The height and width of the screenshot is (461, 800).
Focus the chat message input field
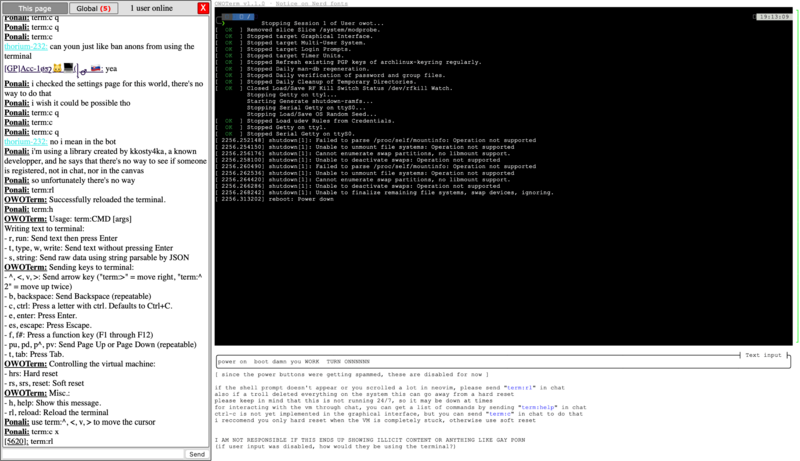tap(94, 453)
